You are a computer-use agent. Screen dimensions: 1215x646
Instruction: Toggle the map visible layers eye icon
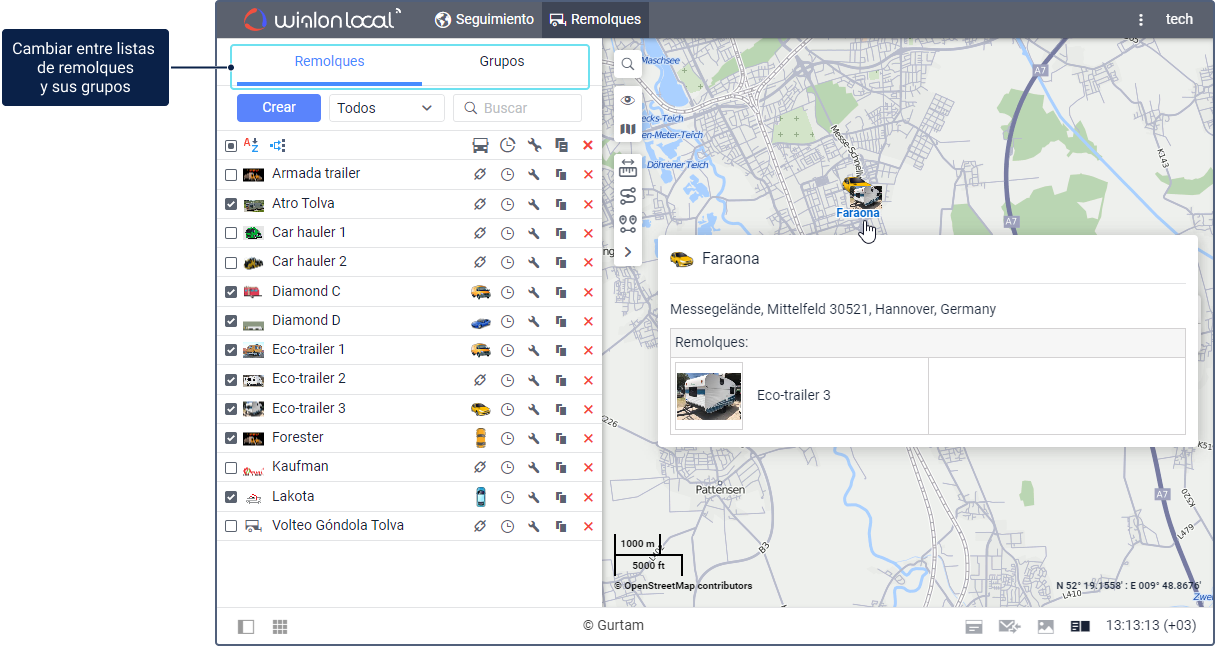point(628,100)
